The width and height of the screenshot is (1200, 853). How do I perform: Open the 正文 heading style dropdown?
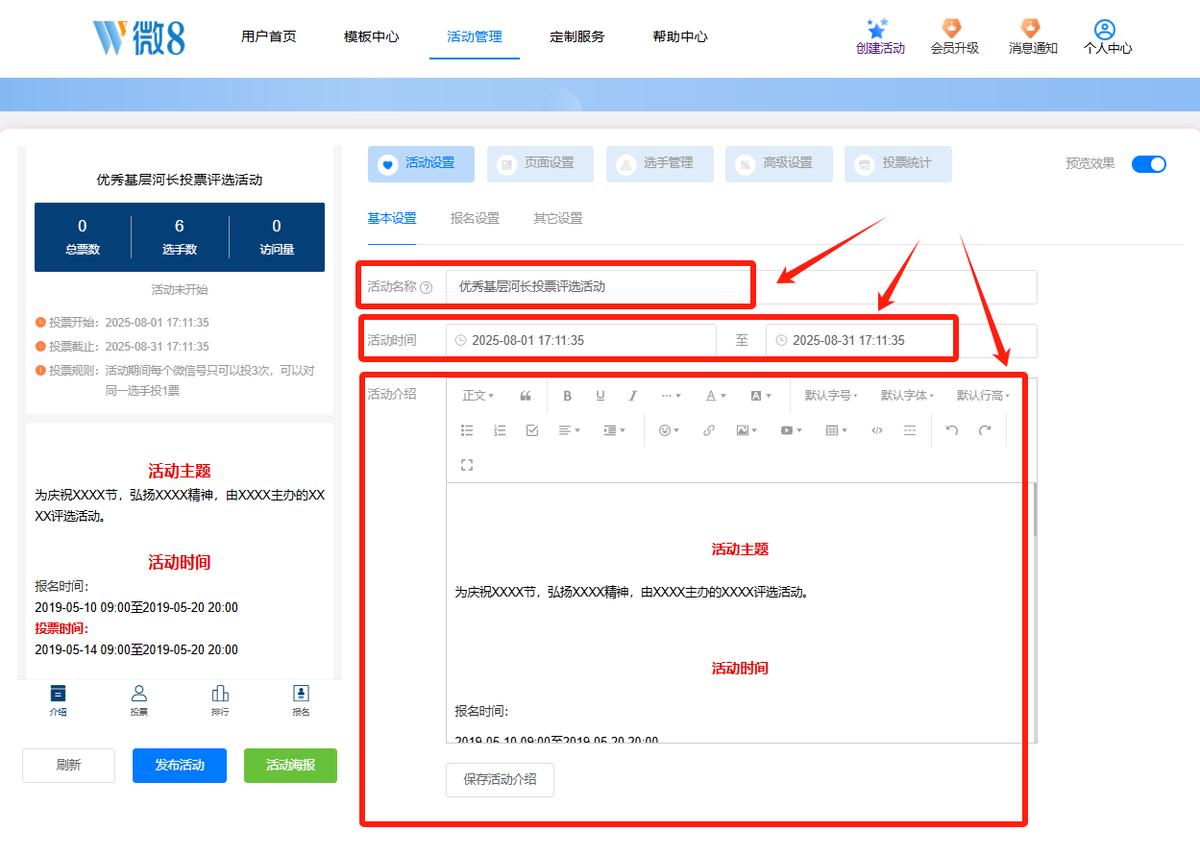pyautogui.click(x=478, y=396)
